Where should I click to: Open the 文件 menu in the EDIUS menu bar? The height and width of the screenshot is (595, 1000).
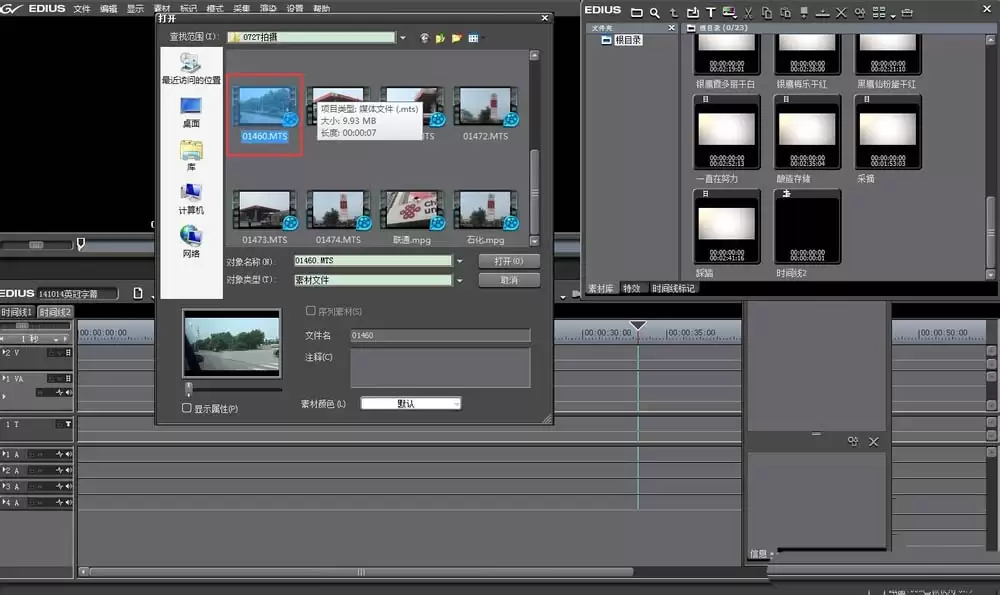point(82,8)
